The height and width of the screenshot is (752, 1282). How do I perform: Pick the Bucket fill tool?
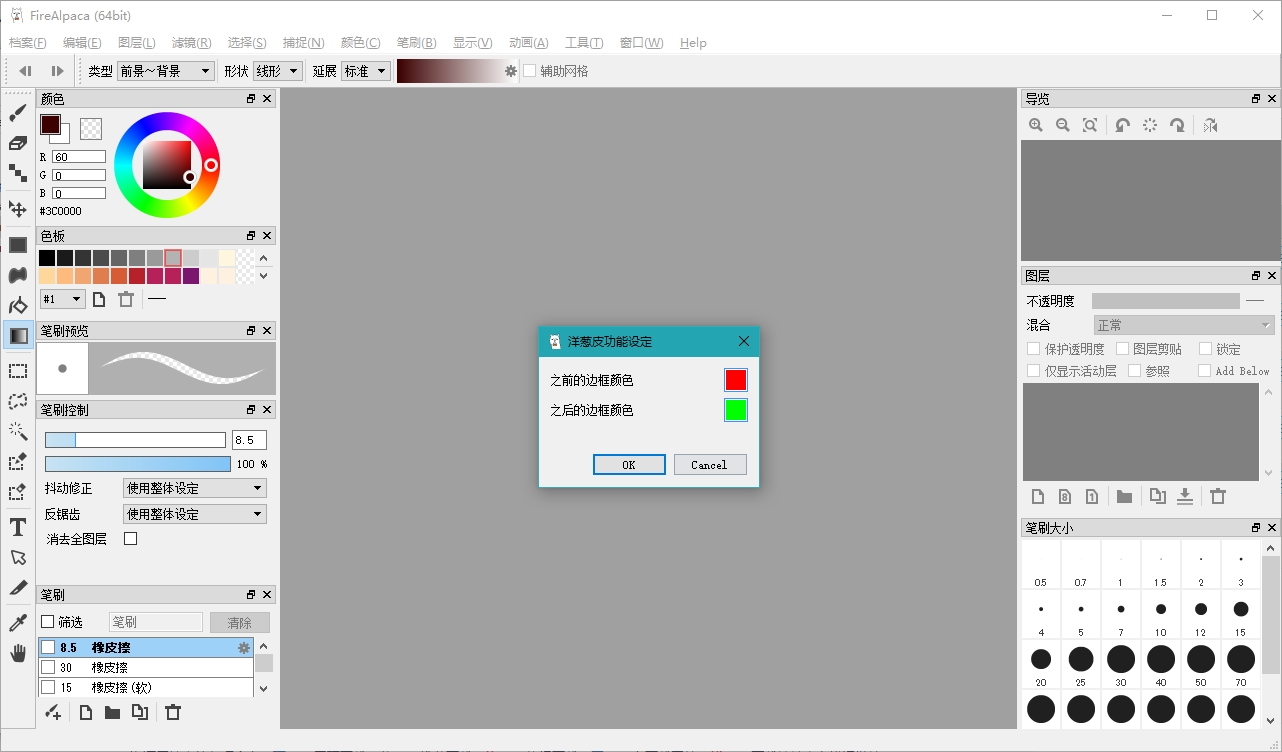[x=18, y=305]
